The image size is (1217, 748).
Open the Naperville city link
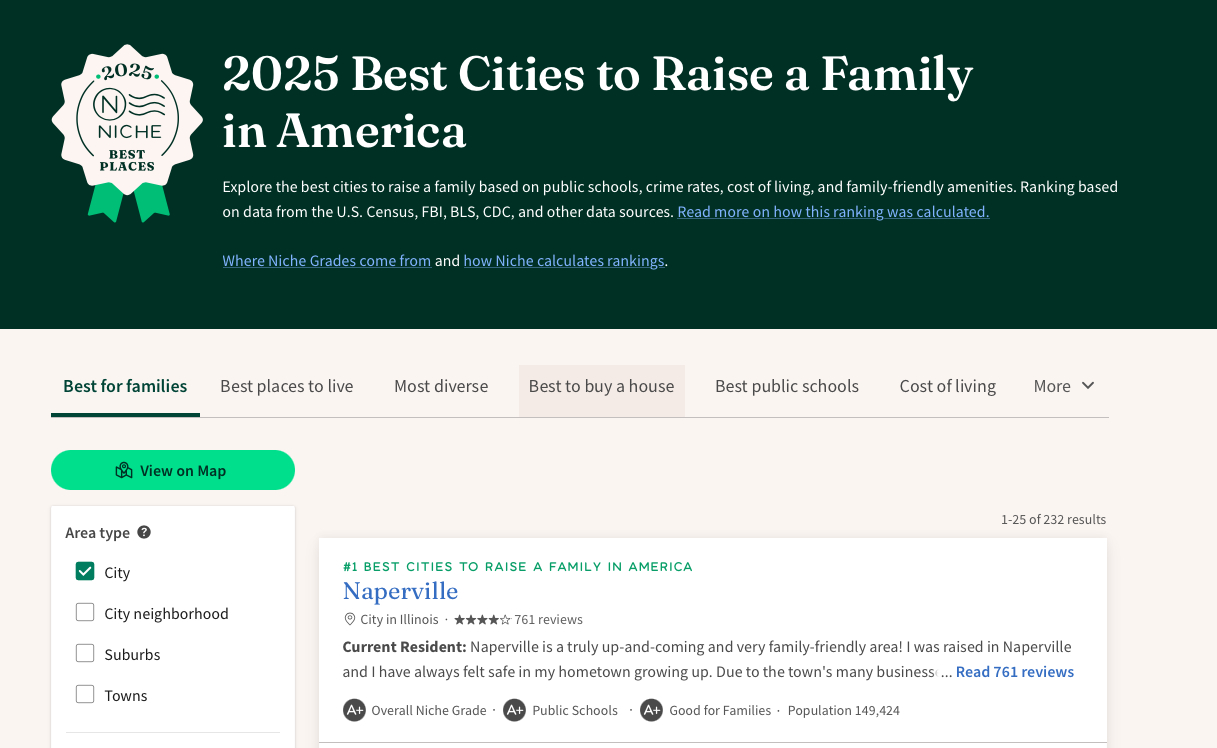[x=400, y=591]
